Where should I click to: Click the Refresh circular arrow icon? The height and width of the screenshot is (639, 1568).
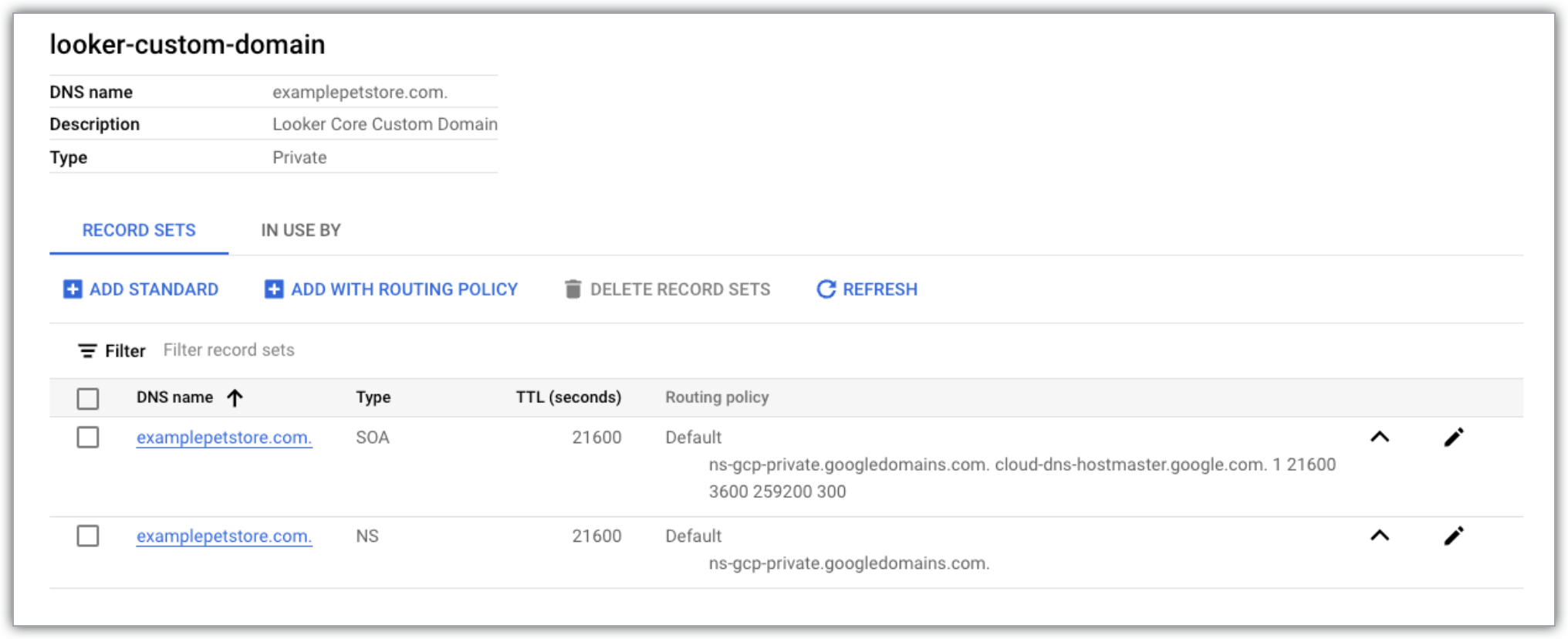click(x=826, y=289)
